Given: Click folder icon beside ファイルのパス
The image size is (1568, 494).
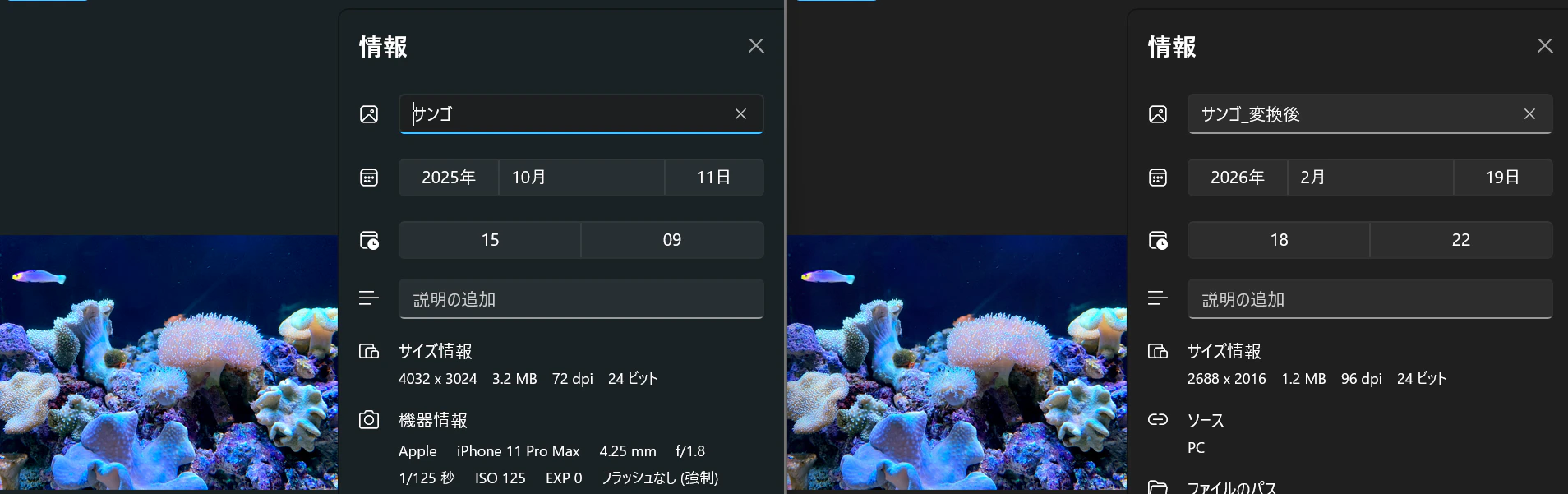Looking at the screenshot, I should tap(1158, 487).
